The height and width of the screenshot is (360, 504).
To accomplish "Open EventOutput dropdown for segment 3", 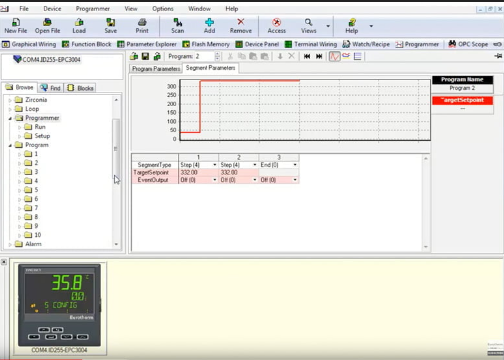I will point(295,180).
